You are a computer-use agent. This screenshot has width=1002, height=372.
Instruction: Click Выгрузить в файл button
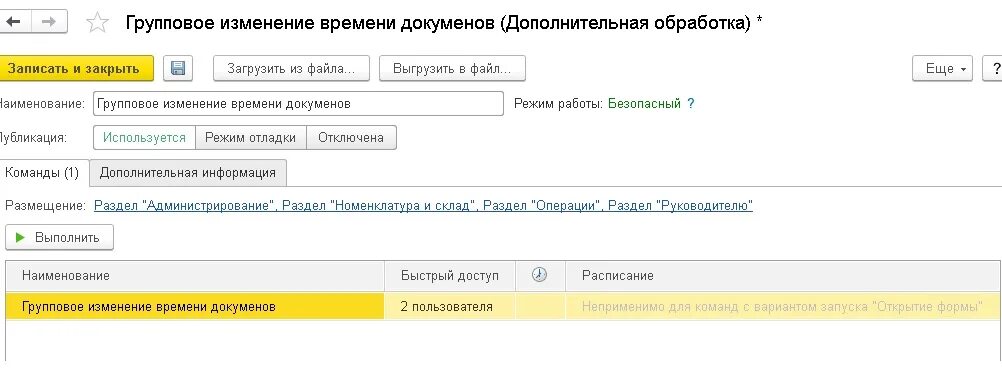(x=452, y=68)
